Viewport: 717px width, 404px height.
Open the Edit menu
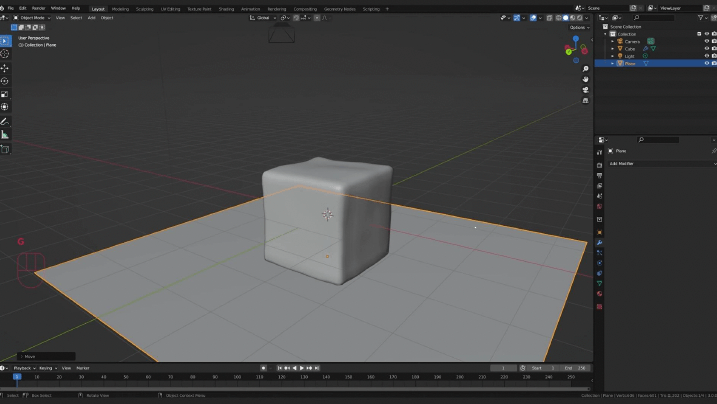click(x=24, y=8)
